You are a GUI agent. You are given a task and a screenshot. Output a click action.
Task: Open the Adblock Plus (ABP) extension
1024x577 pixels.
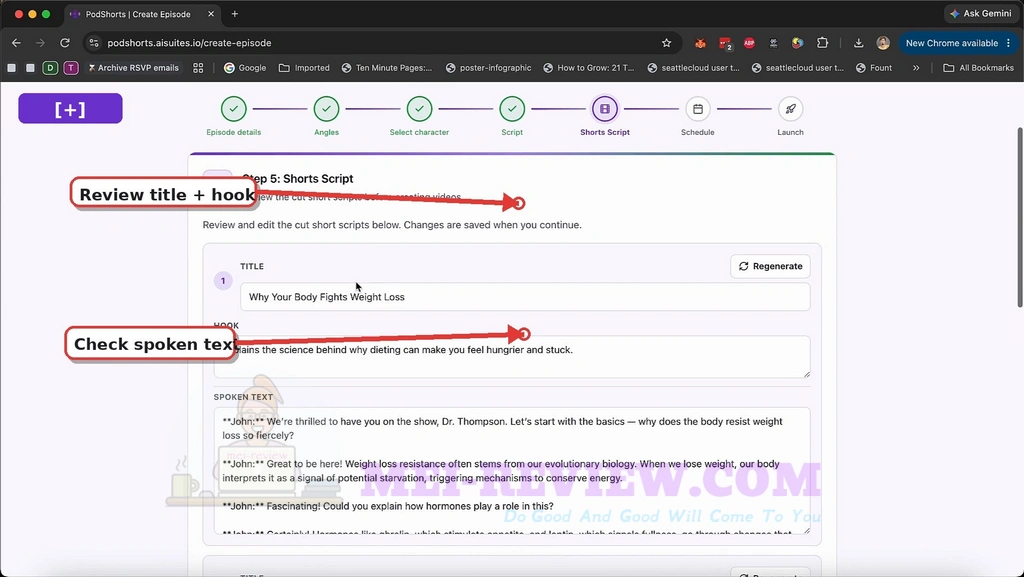[749, 43]
